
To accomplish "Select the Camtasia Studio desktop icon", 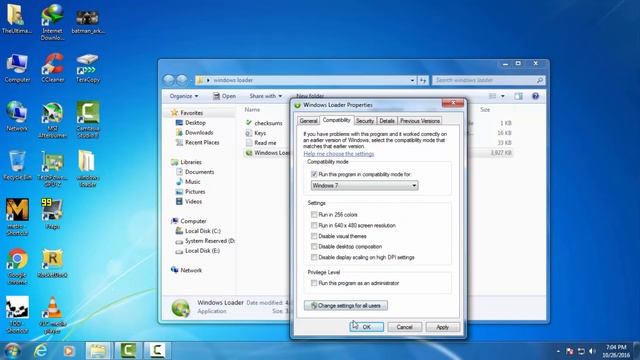I will coord(88,120).
